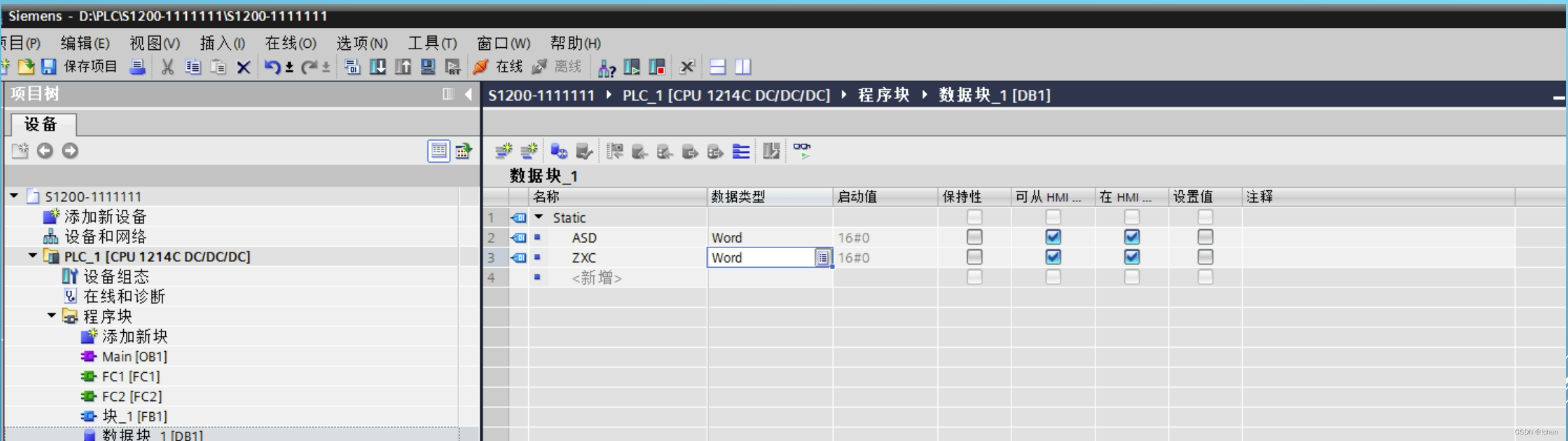Viewport: 1568px width, 441px height.
Task: Undo last action with blue arrow
Action: pos(272,67)
